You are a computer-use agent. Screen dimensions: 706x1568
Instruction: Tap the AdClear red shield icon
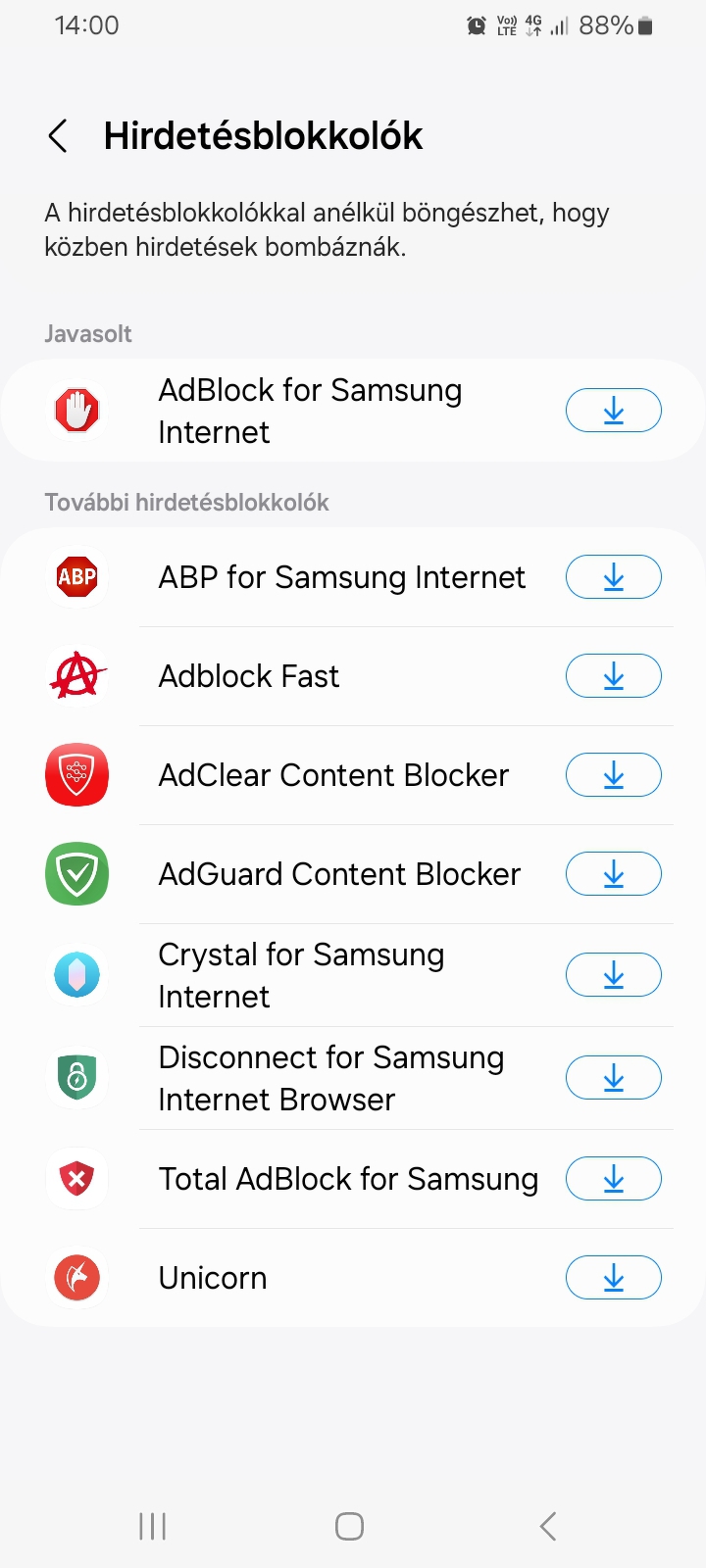pyautogui.click(x=76, y=775)
